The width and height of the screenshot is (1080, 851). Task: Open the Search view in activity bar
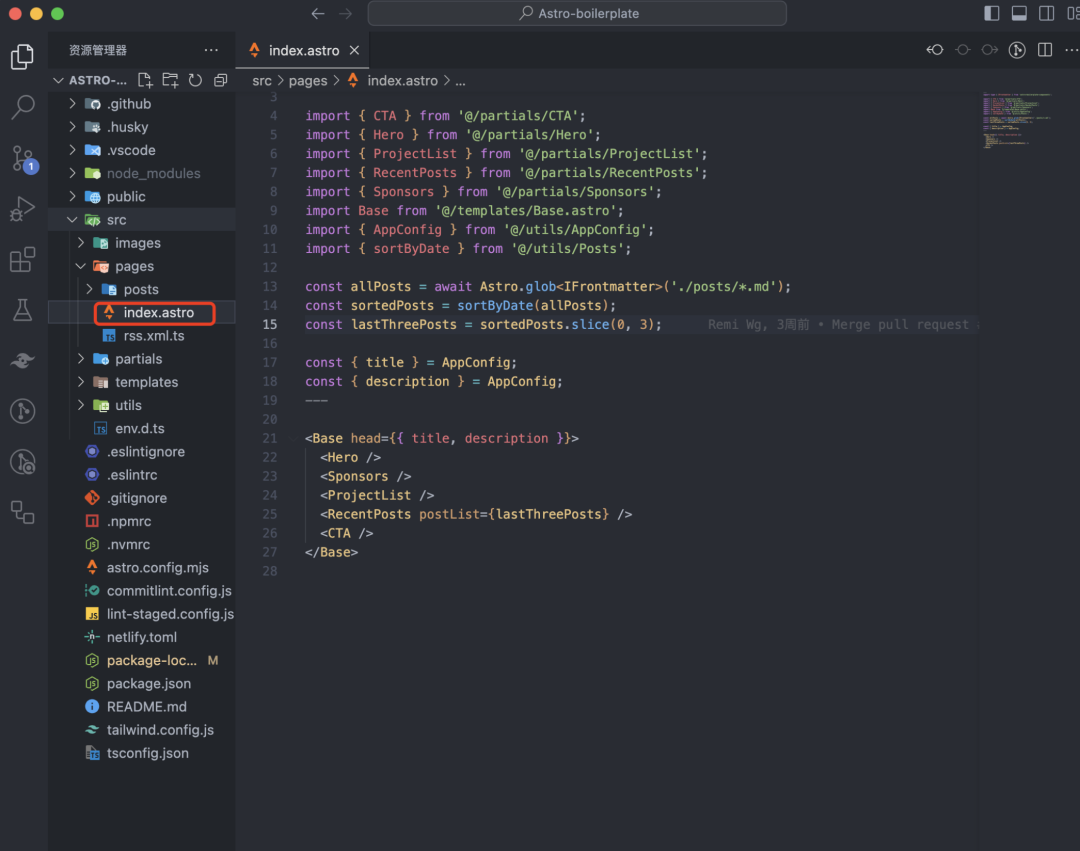(22, 107)
